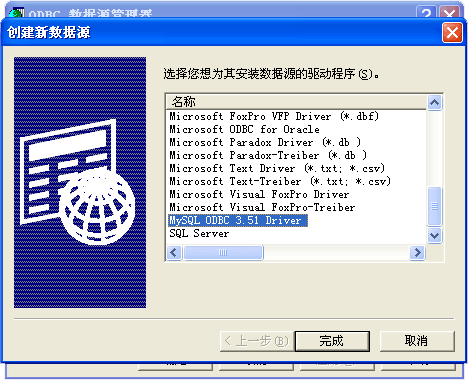Click the 完成 (Finish) button
This screenshot has width=468, height=380.
[332, 341]
